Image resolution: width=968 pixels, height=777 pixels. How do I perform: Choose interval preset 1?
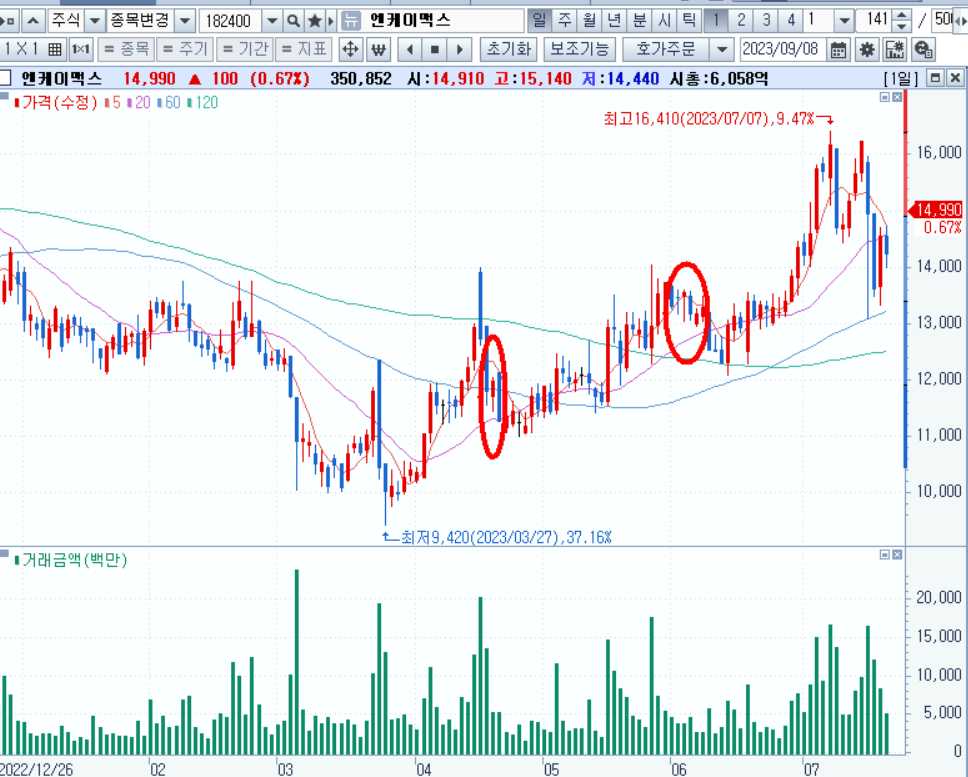click(716, 20)
